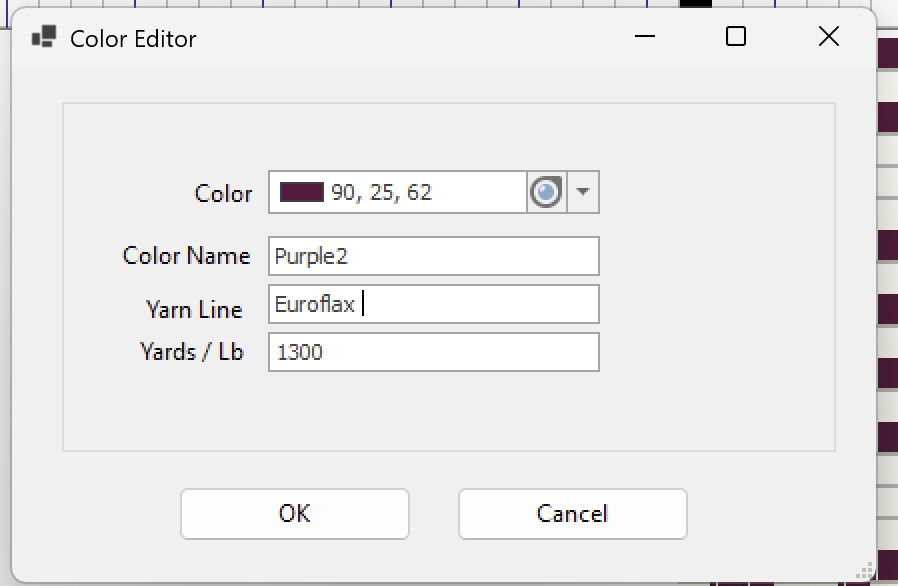Click the "Yarn Line" label
898x586 pixels.
[x=194, y=309]
